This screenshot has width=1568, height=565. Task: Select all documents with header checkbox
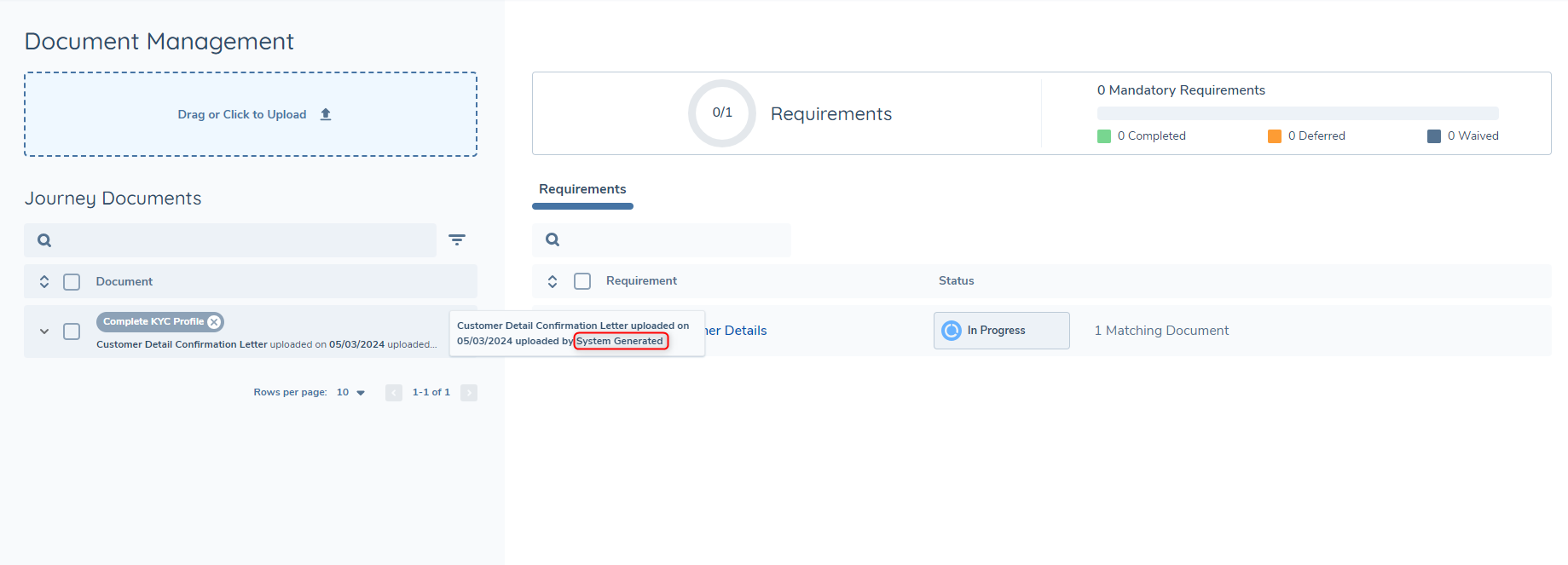pyautogui.click(x=72, y=281)
